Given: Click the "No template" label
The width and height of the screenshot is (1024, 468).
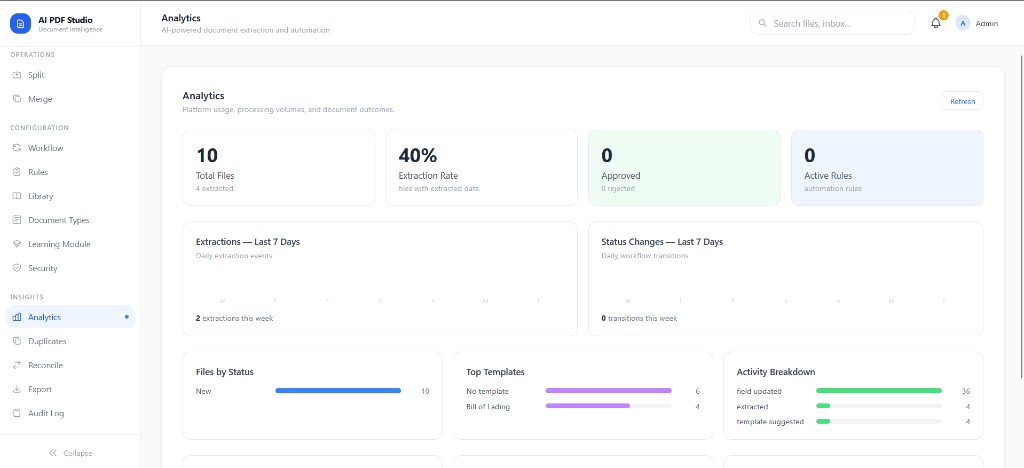Looking at the screenshot, I should (x=487, y=392).
